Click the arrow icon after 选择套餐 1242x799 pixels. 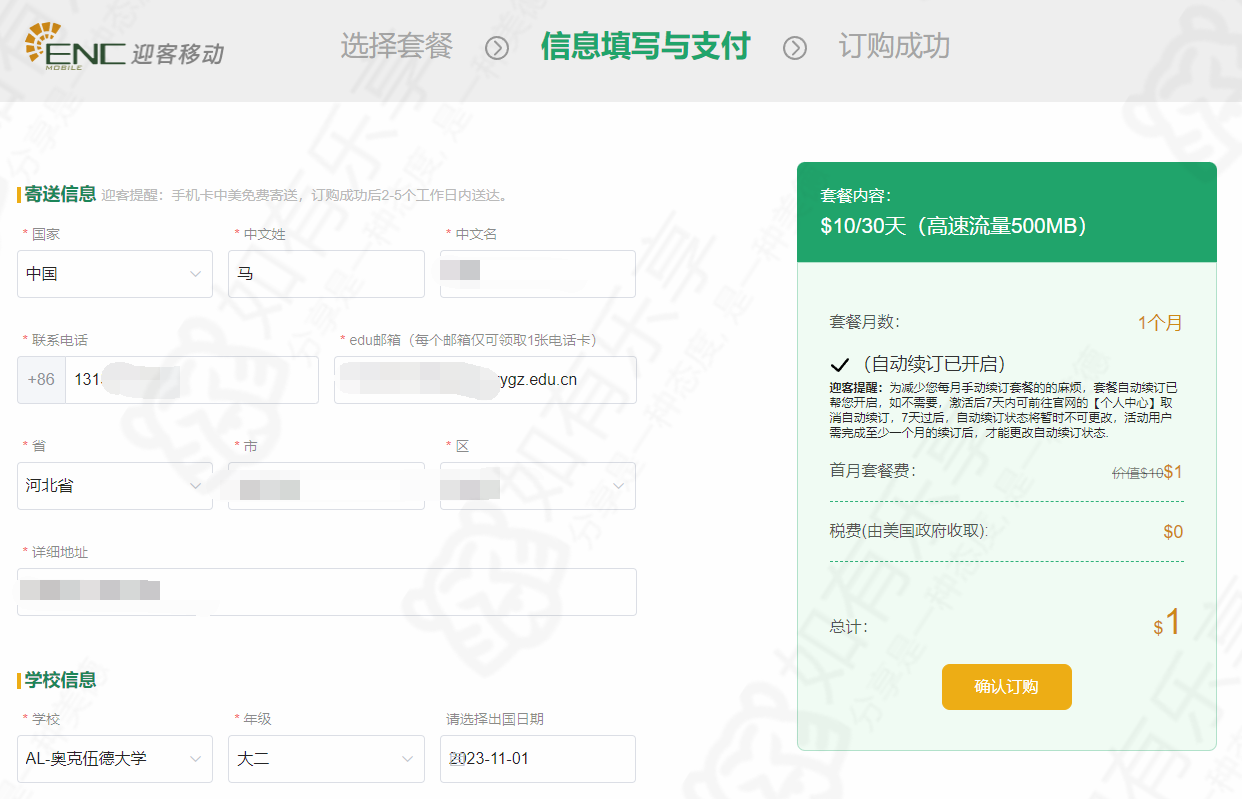(497, 48)
